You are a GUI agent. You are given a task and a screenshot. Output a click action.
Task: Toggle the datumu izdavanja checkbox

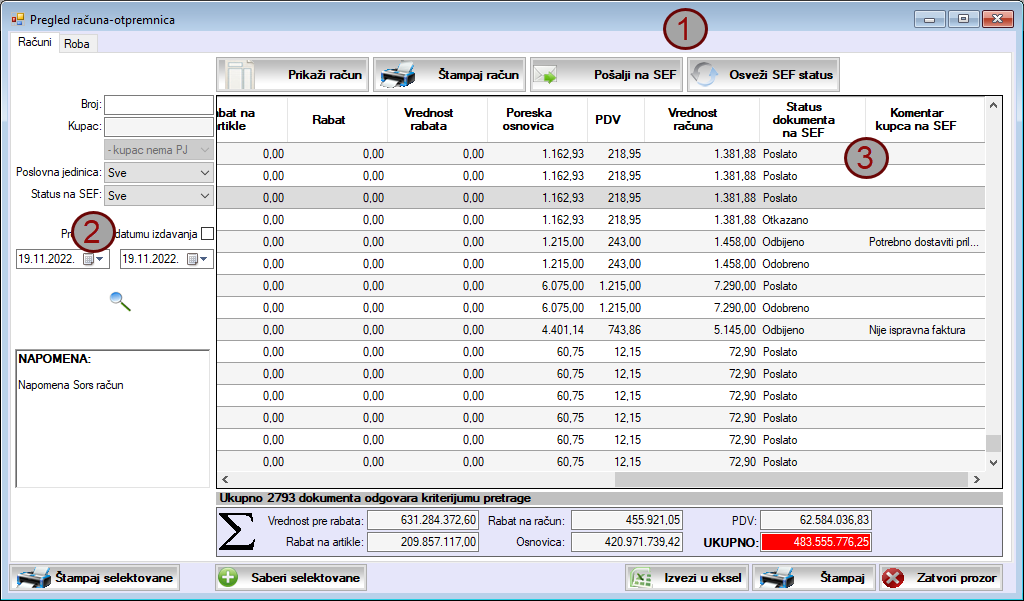coord(208,233)
